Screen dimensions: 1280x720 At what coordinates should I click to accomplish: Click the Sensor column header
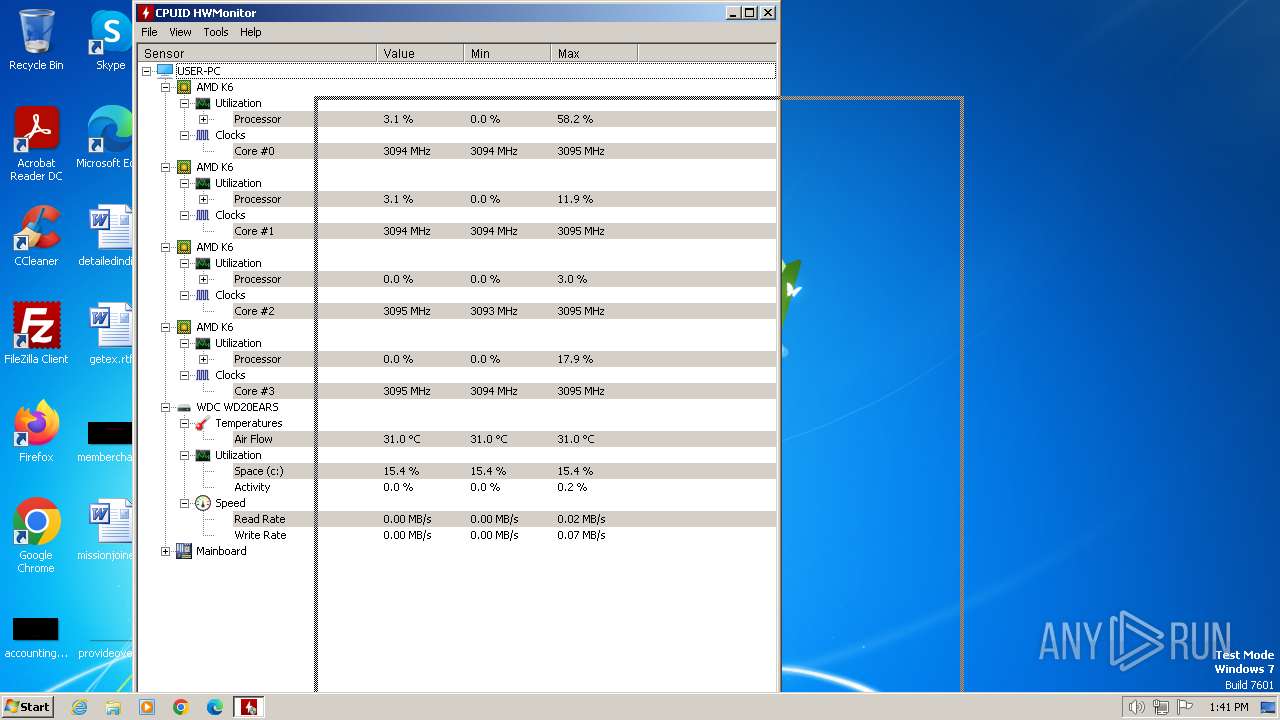[x=257, y=53]
